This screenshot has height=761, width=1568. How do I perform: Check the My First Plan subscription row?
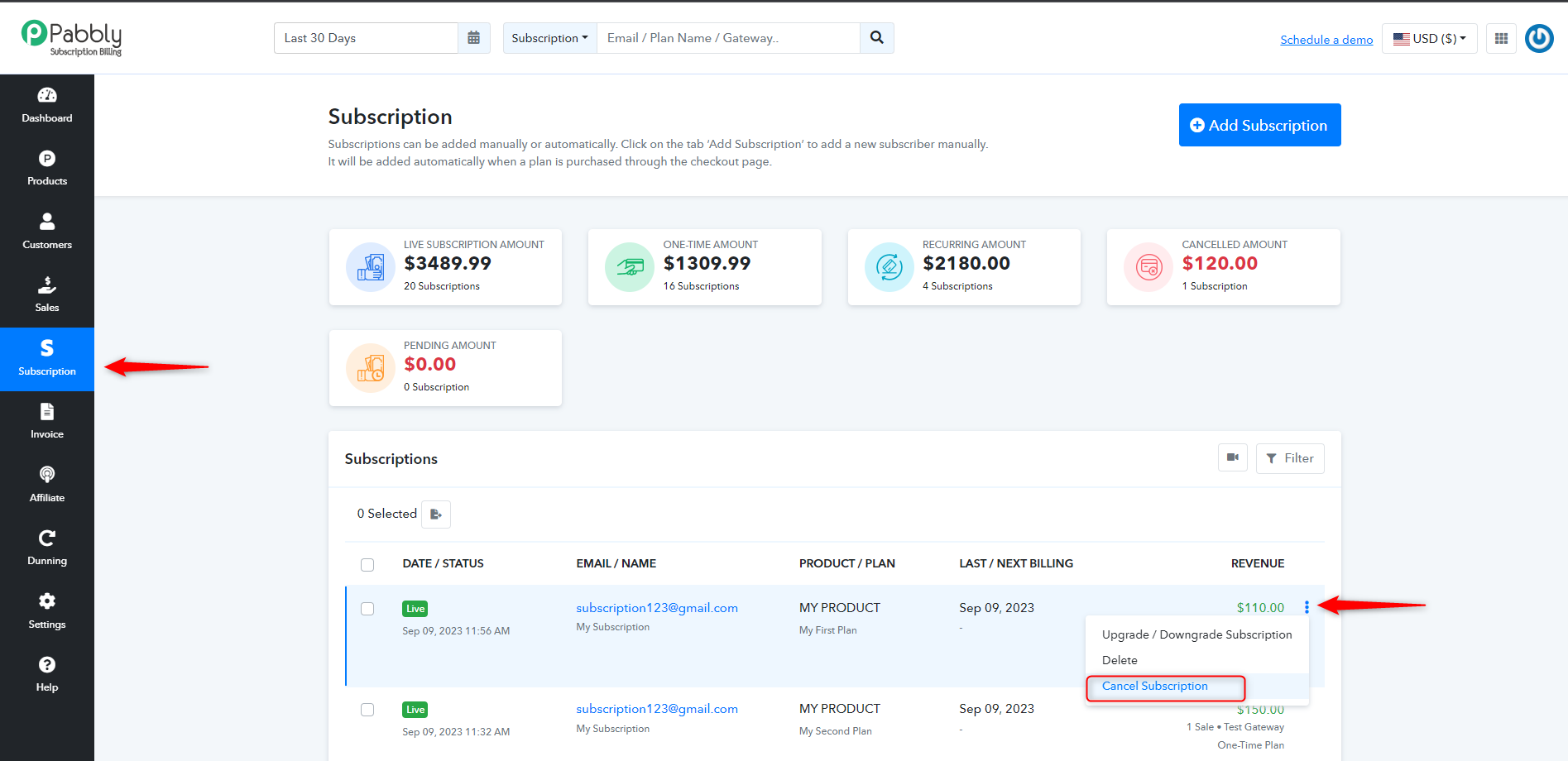pos(367,609)
